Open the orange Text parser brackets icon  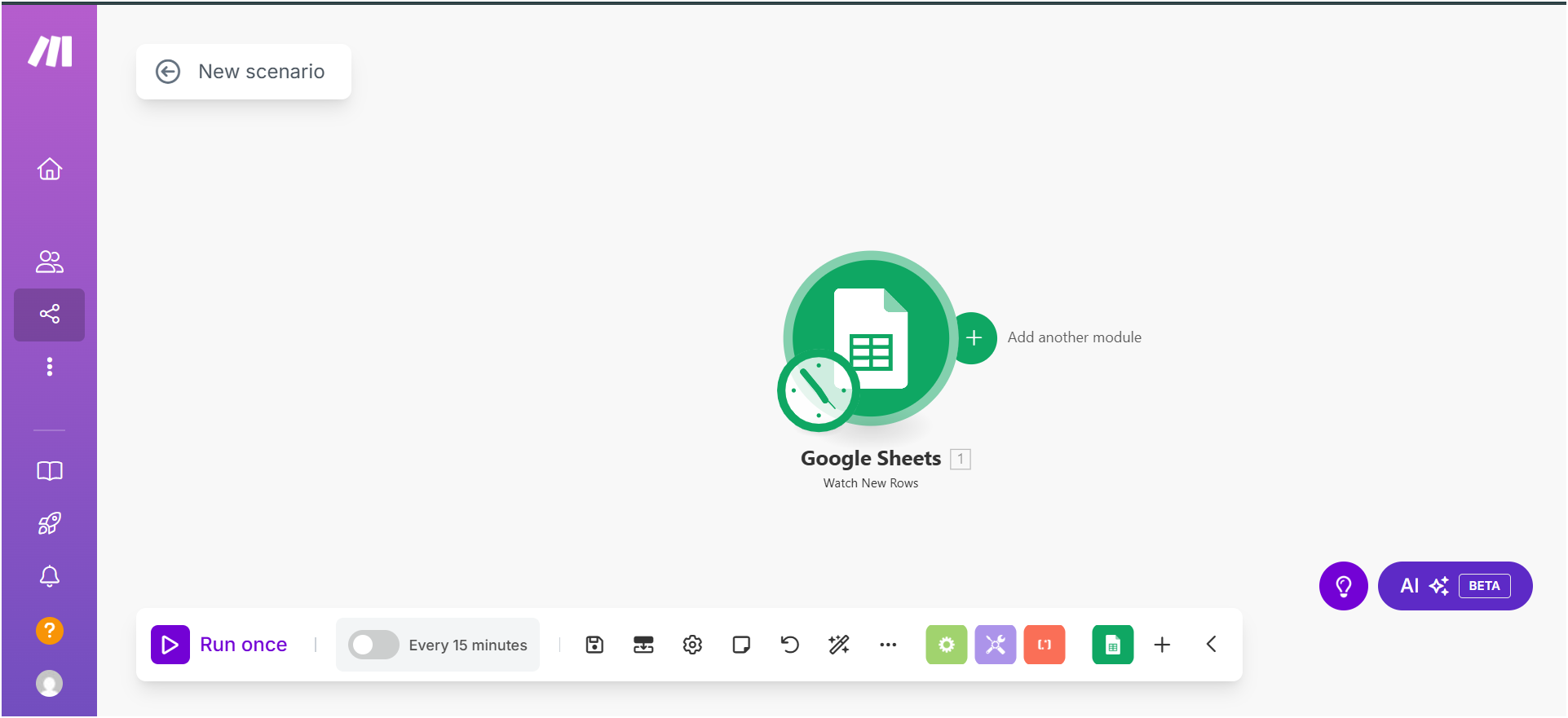point(1045,645)
